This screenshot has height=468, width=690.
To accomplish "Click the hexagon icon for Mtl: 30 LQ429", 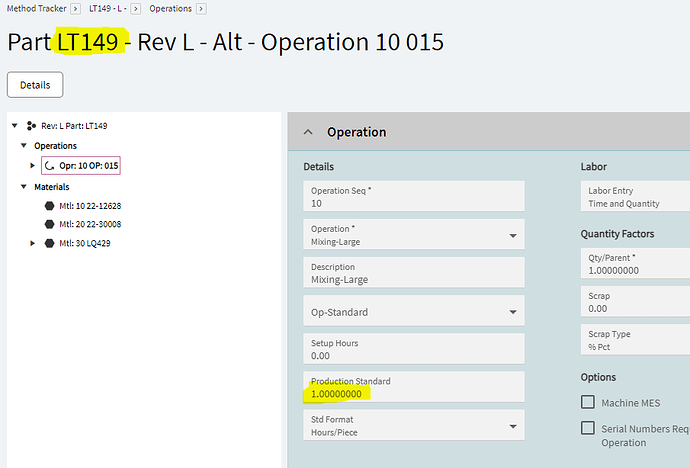I will click(x=49, y=243).
